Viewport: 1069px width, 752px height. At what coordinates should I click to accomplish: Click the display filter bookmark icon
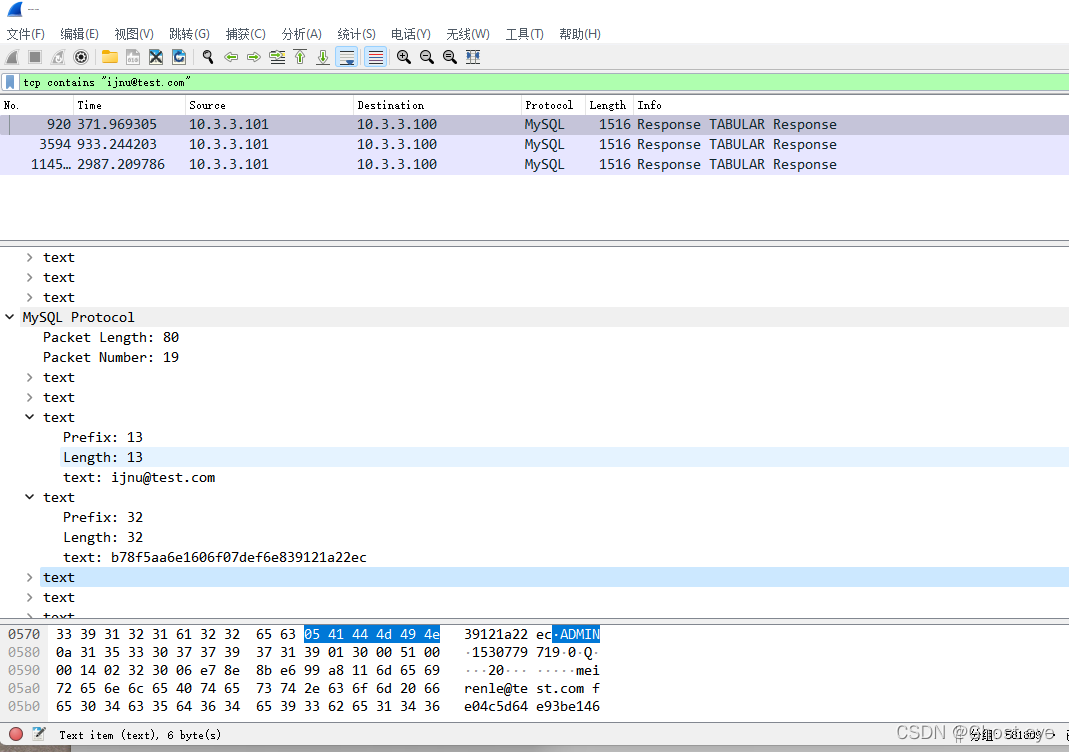click(10, 82)
